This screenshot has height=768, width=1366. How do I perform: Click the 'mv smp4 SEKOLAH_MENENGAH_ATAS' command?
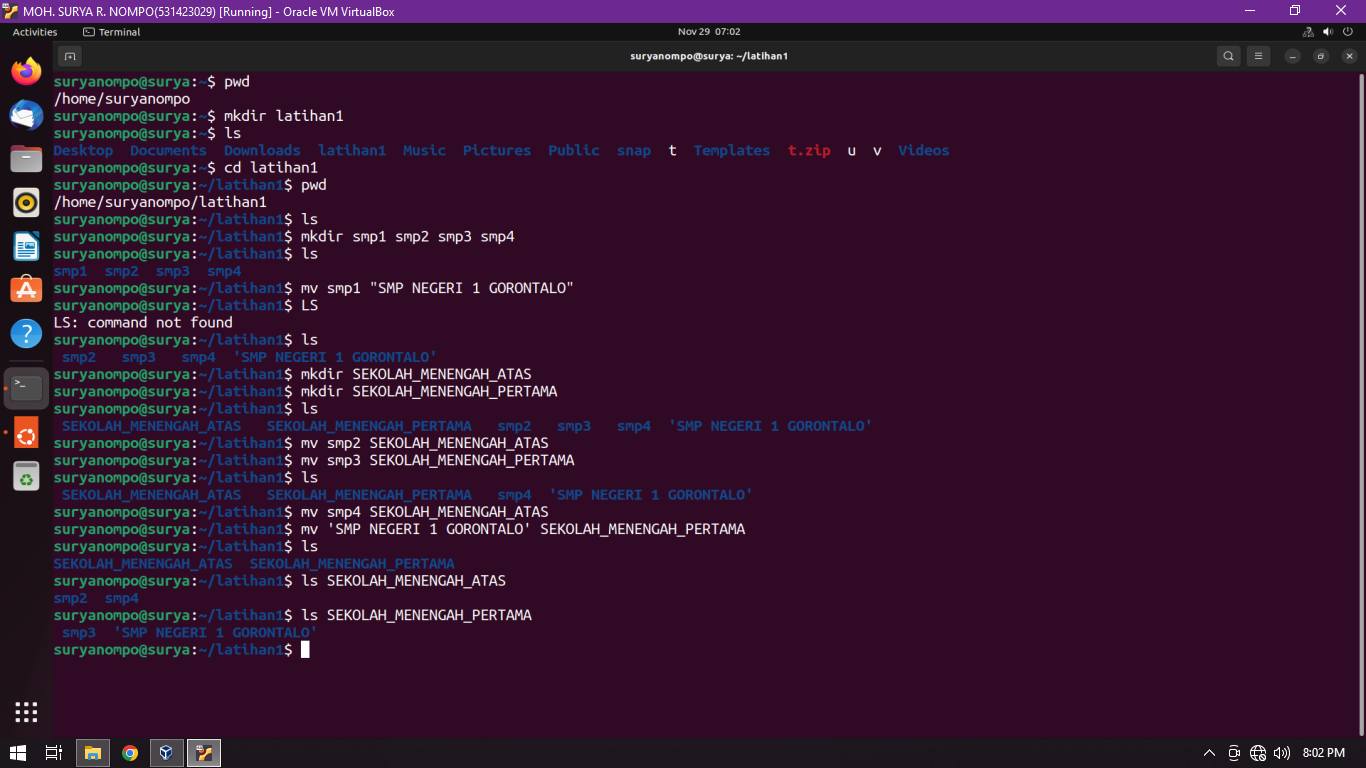pyautogui.click(x=424, y=512)
